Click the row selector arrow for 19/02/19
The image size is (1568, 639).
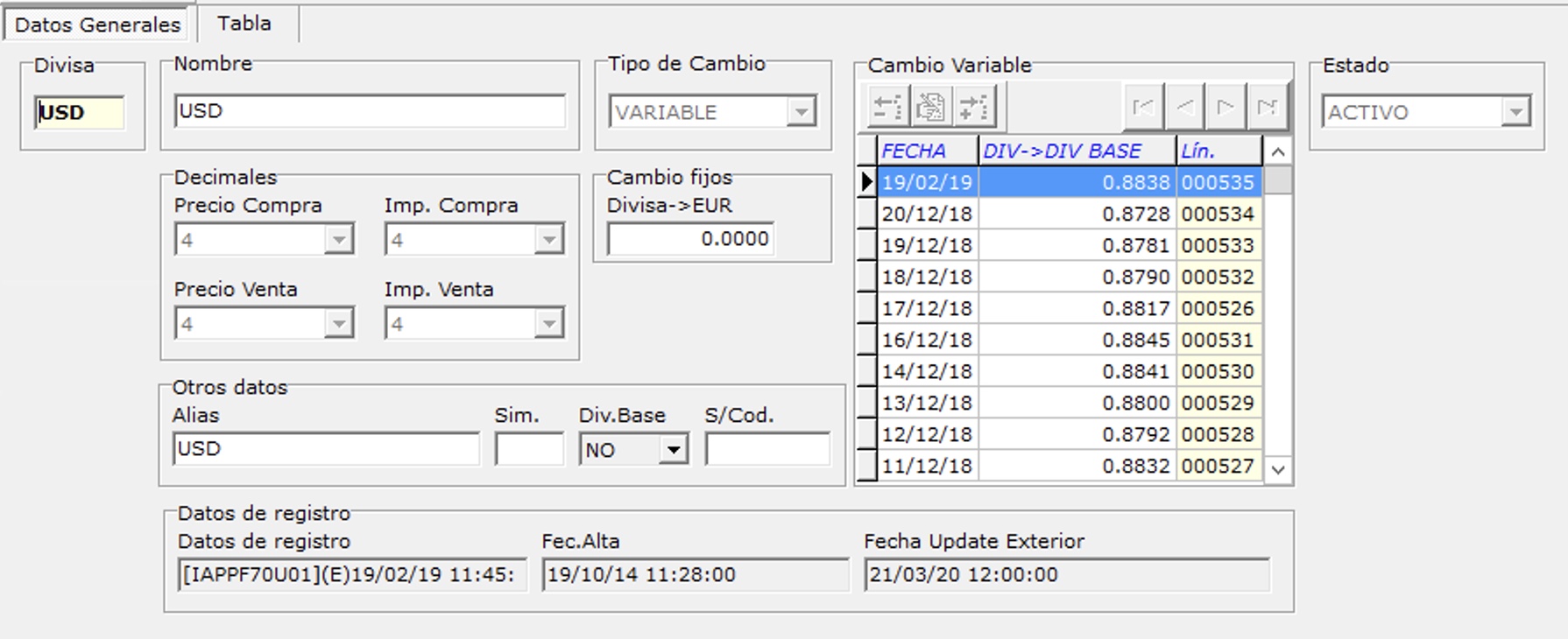click(866, 182)
